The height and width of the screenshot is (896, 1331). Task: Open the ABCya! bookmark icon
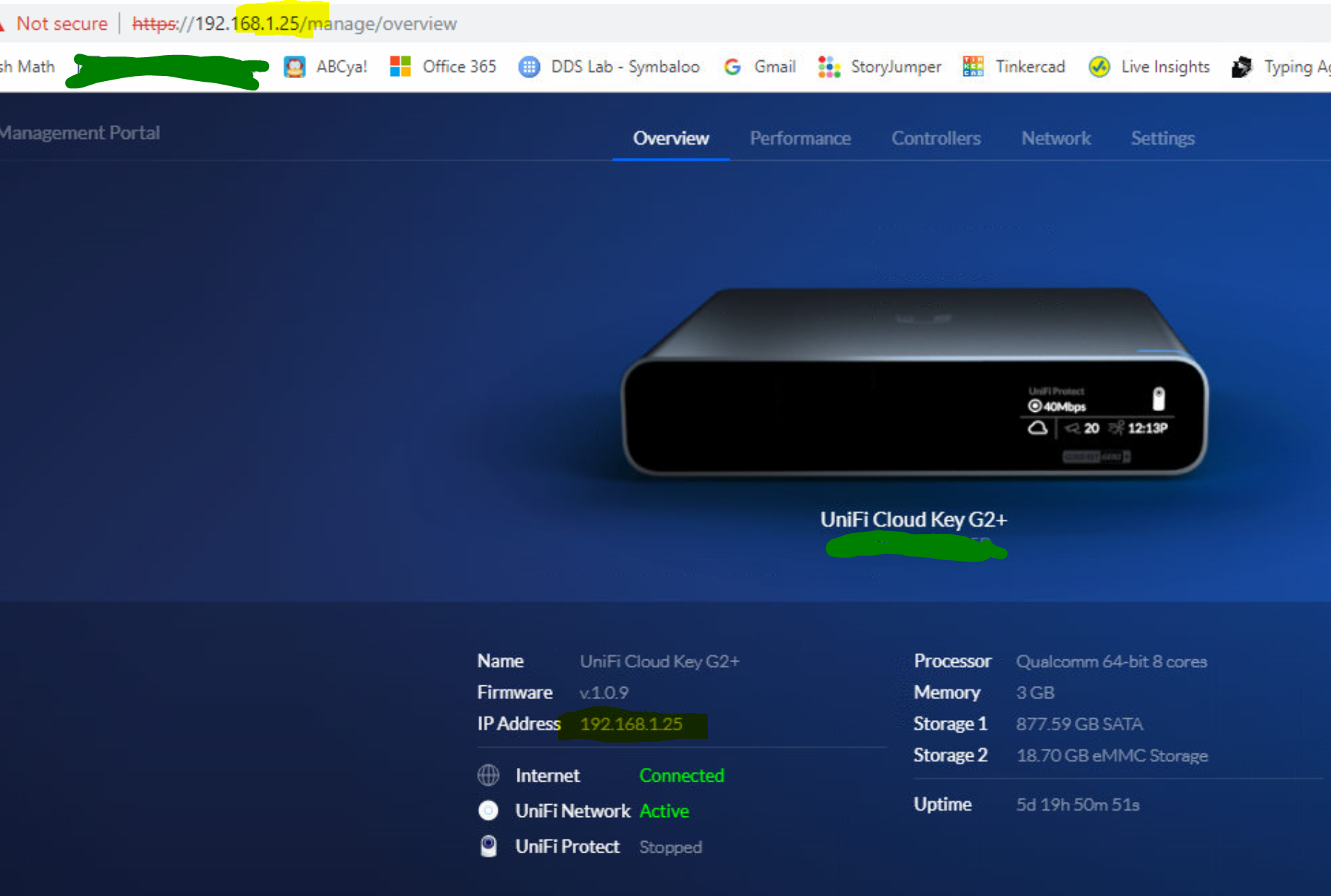294,67
